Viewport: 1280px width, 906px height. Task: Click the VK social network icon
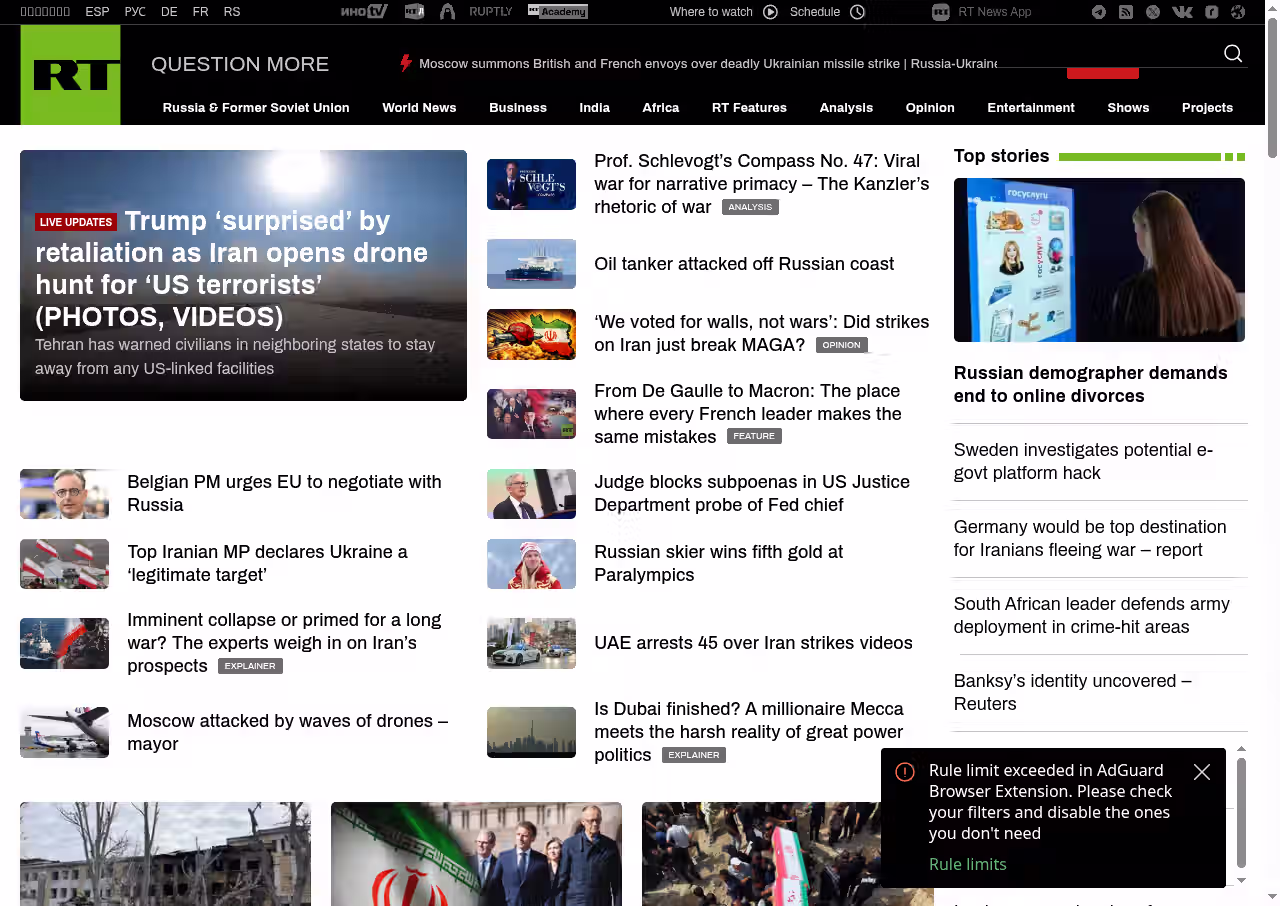click(1182, 12)
